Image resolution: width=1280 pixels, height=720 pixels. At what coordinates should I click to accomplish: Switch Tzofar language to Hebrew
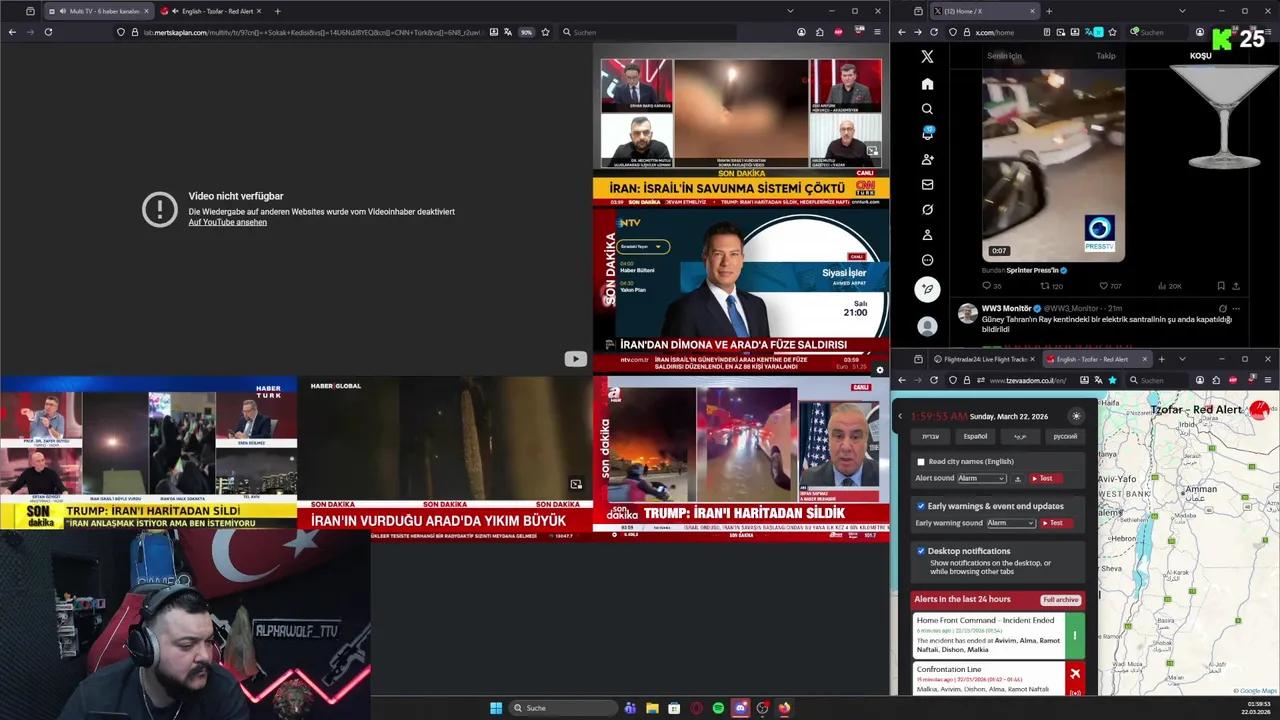point(930,436)
